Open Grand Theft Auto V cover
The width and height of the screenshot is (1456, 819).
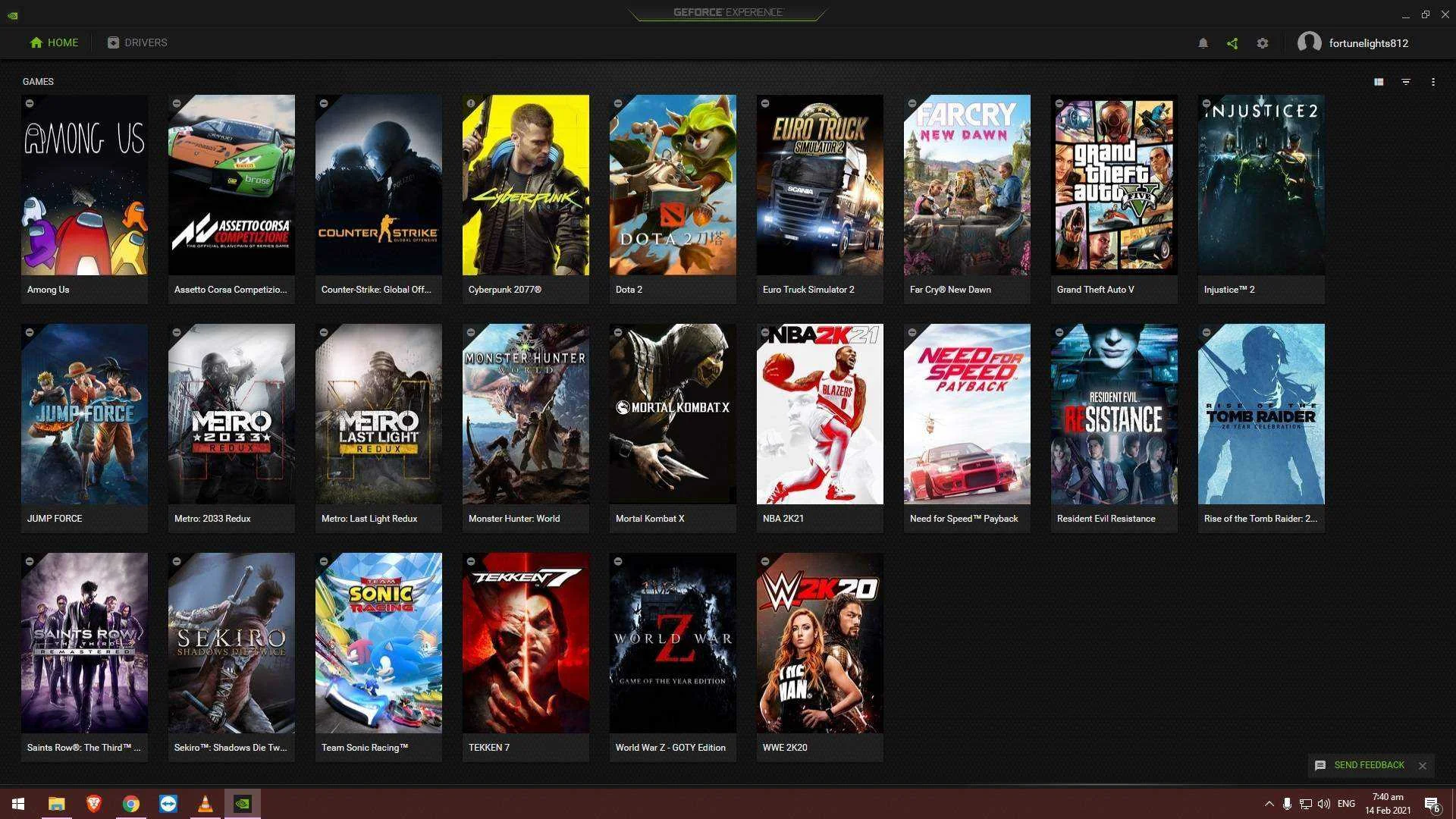1114,185
